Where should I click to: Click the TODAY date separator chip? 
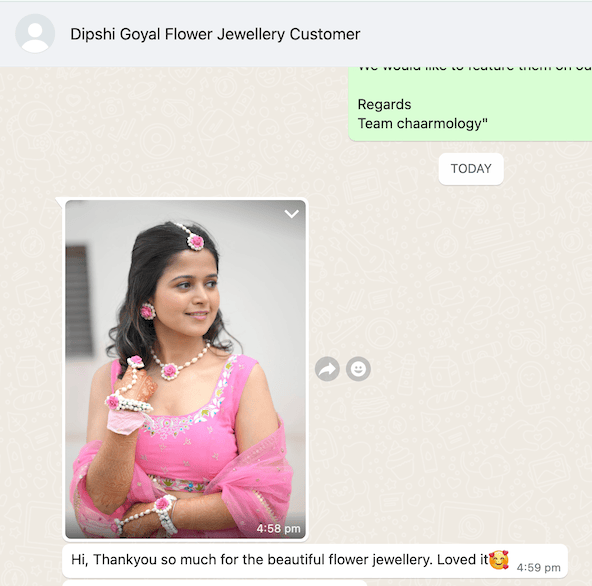click(471, 168)
